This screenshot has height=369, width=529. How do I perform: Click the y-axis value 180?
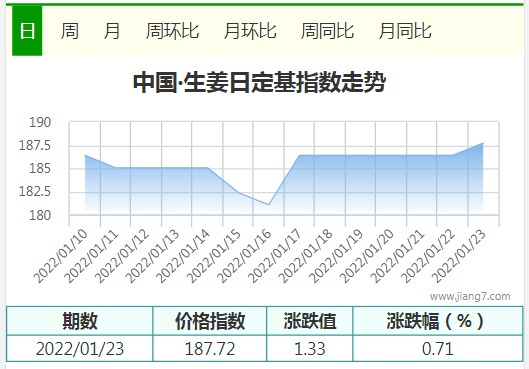[x=40, y=215]
